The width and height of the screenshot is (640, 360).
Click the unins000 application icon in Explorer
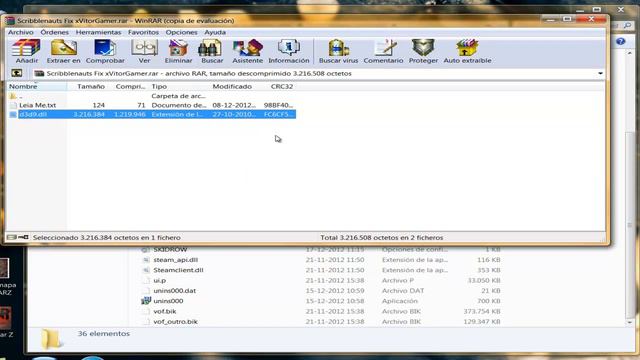145,301
